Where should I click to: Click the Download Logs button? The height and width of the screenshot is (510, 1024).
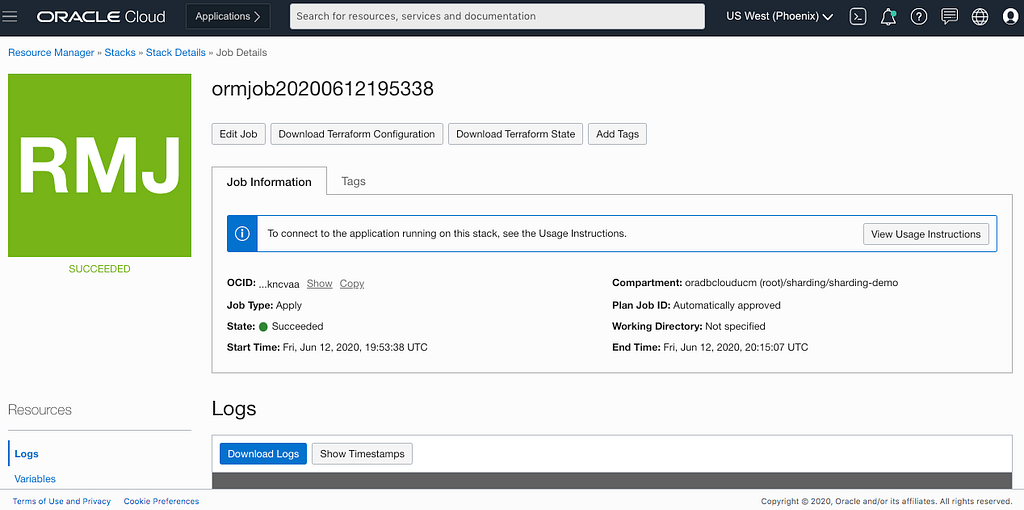pyautogui.click(x=263, y=453)
